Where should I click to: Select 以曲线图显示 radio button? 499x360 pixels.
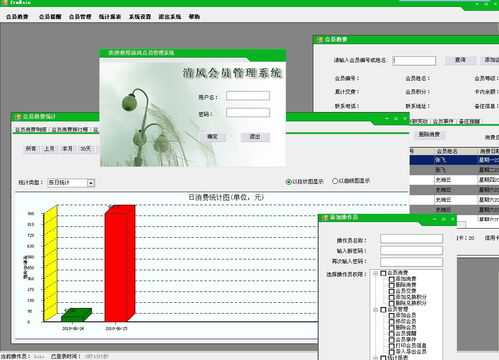(335, 181)
